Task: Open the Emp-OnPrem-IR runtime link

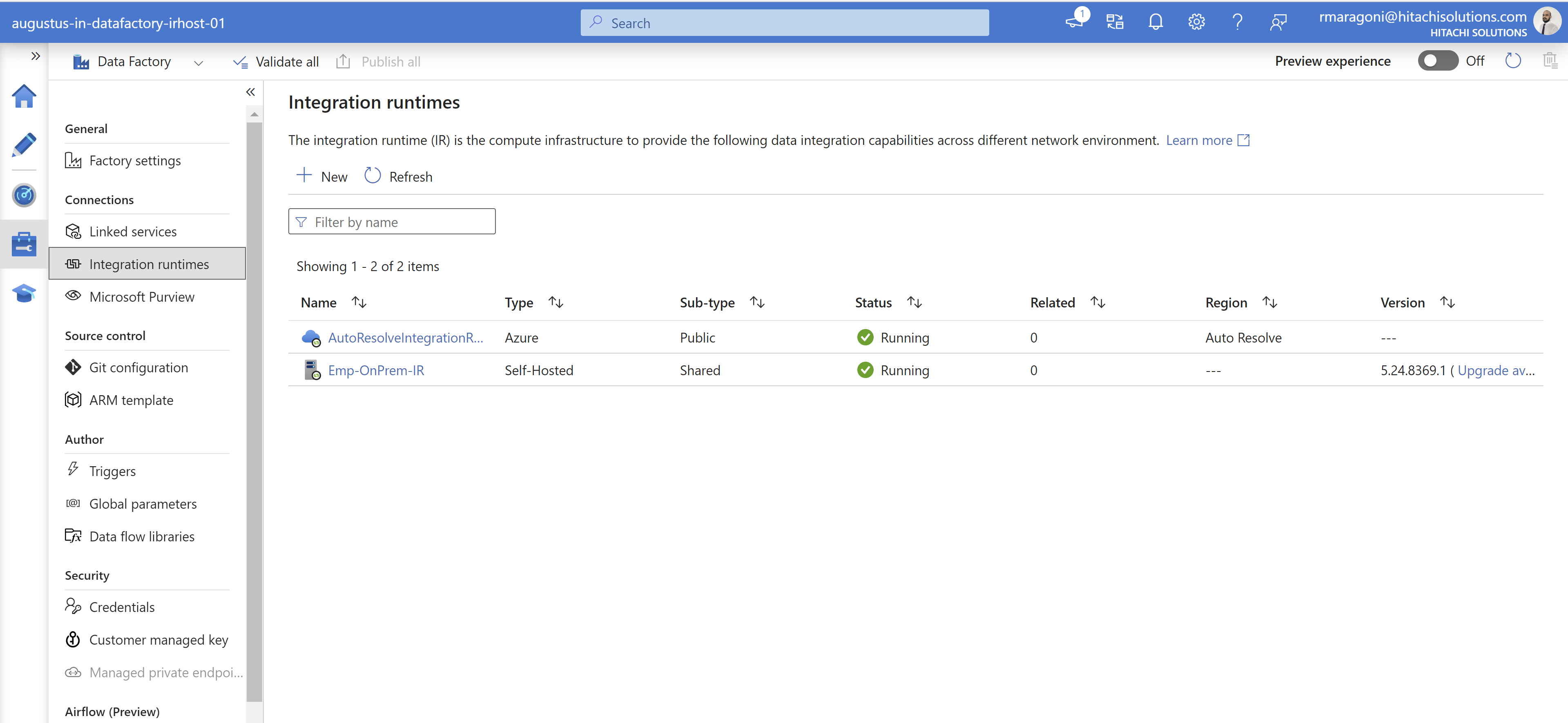Action: 376,370
